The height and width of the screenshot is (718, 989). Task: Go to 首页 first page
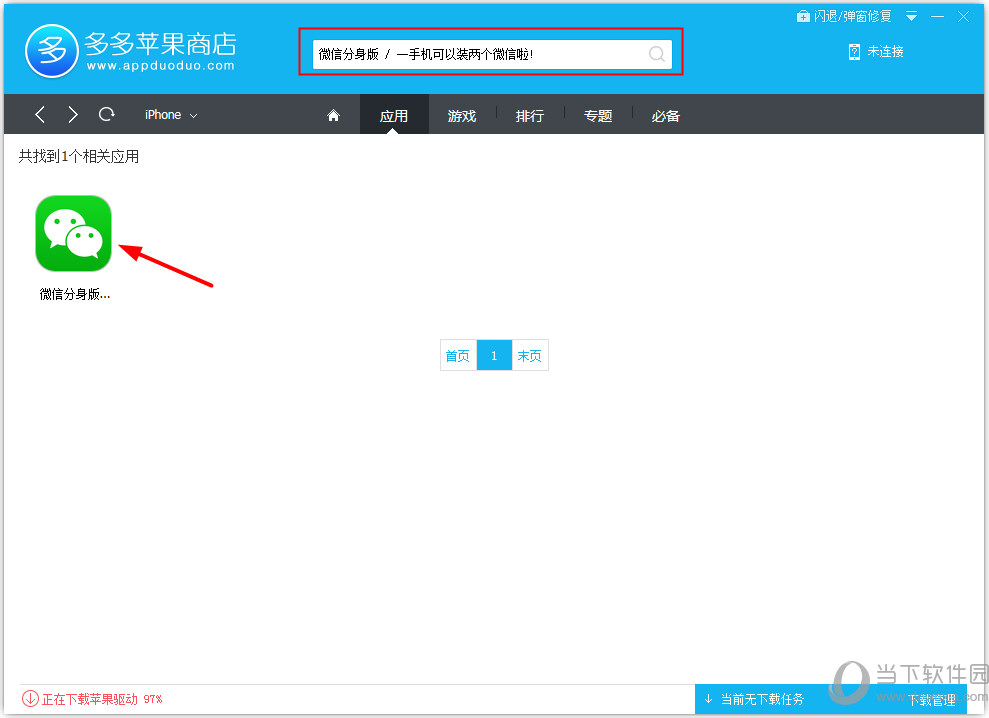point(458,356)
